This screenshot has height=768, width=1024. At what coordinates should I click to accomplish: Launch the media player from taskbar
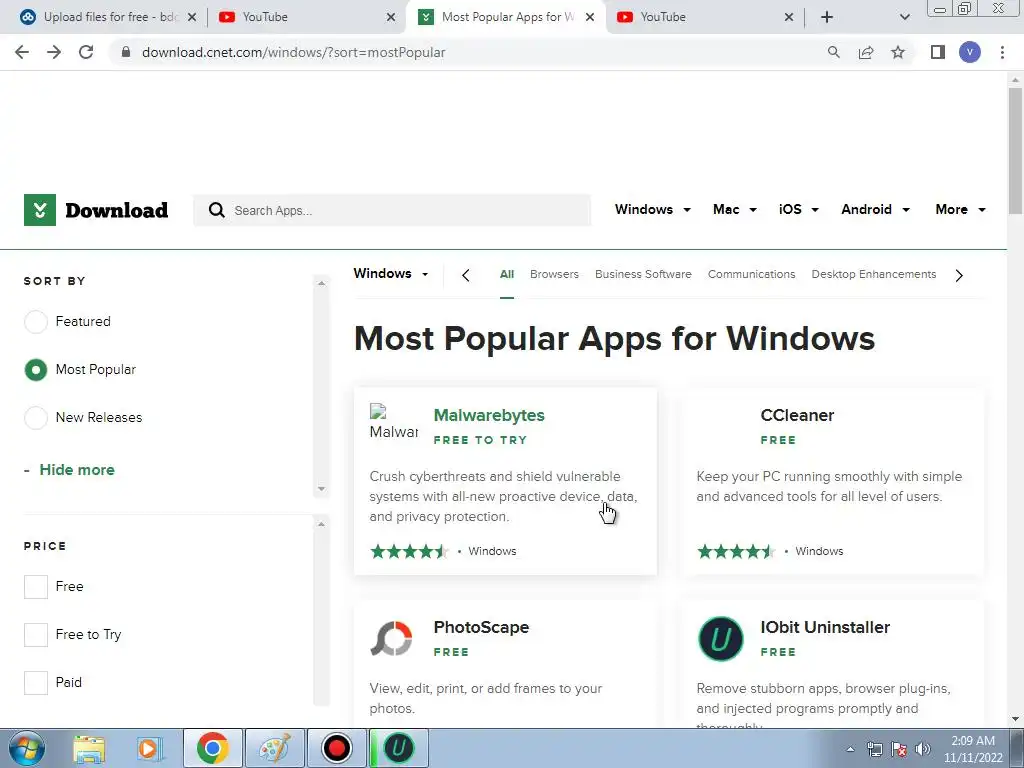tap(150, 748)
